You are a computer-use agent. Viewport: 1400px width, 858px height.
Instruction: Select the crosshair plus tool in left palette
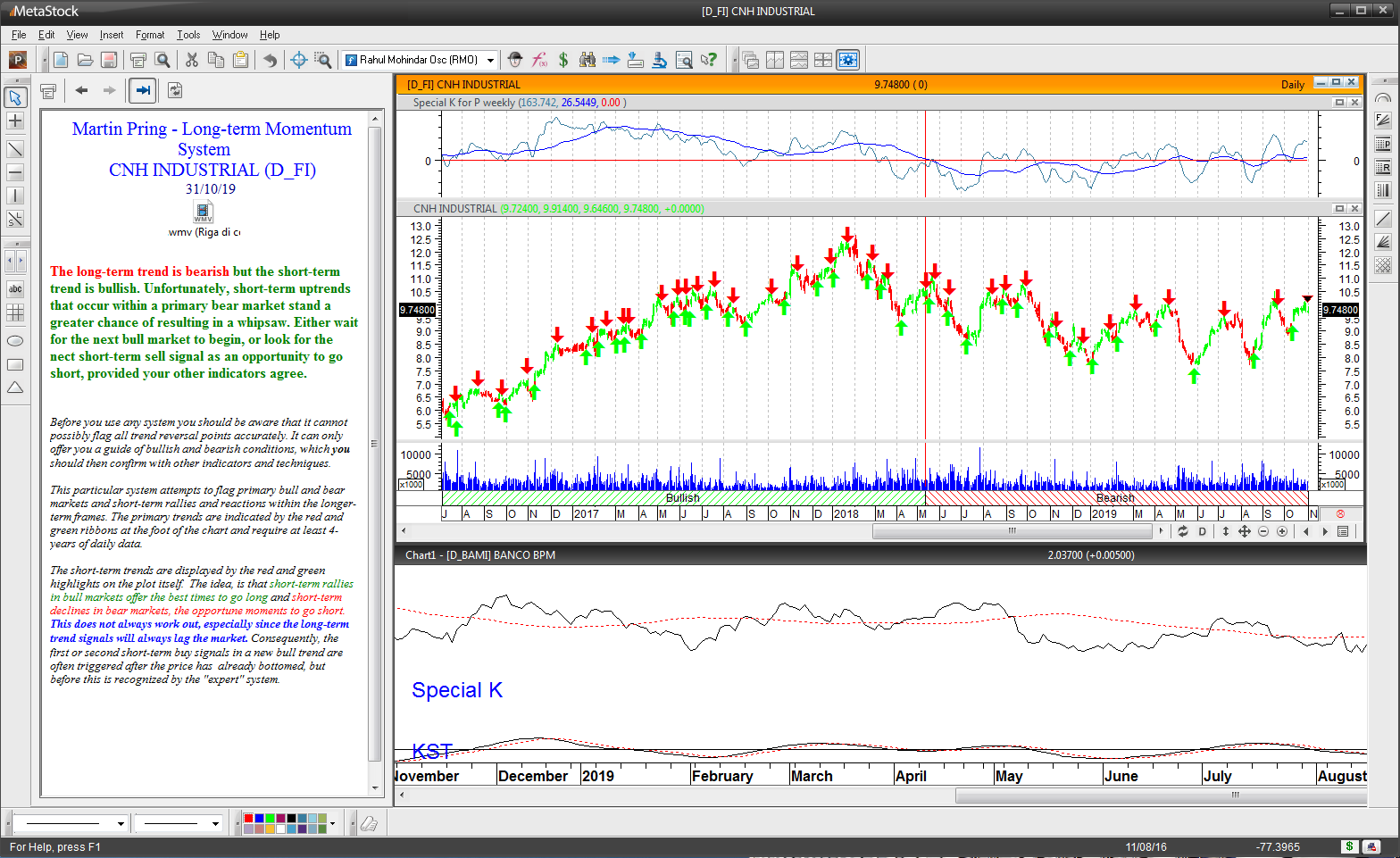15,121
